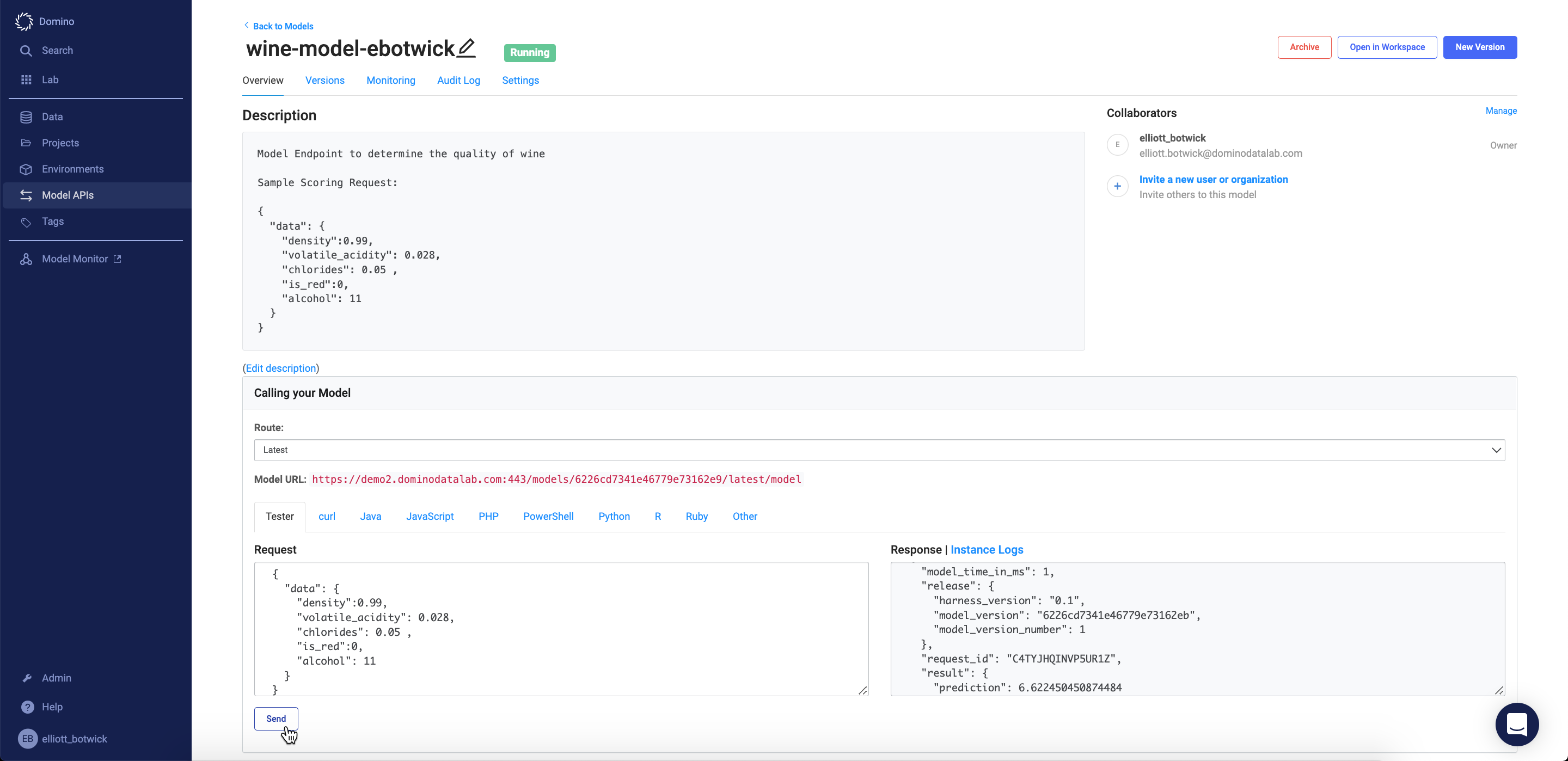Open the Instance Logs link
1568x761 pixels.
pyautogui.click(x=986, y=550)
